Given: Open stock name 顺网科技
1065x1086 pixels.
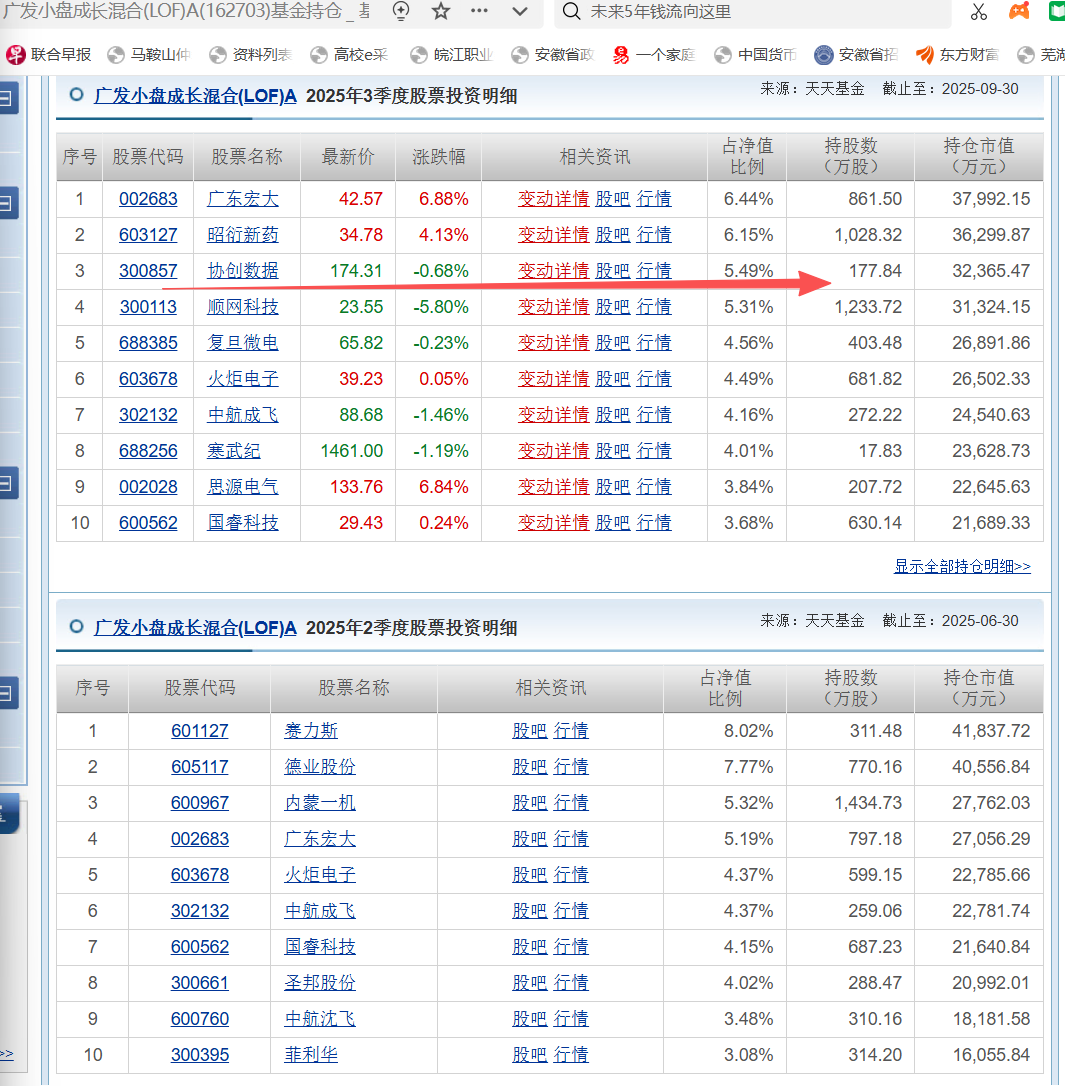Looking at the screenshot, I should pyautogui.click(x=243, y=307).
